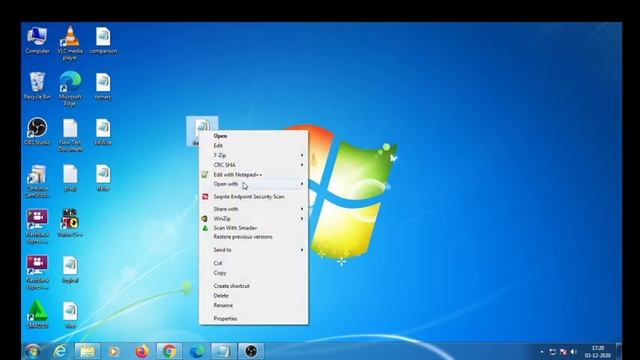Choose Cut in the context menu
This screenshot has width=640, height=360.
[x=253, y=263]
